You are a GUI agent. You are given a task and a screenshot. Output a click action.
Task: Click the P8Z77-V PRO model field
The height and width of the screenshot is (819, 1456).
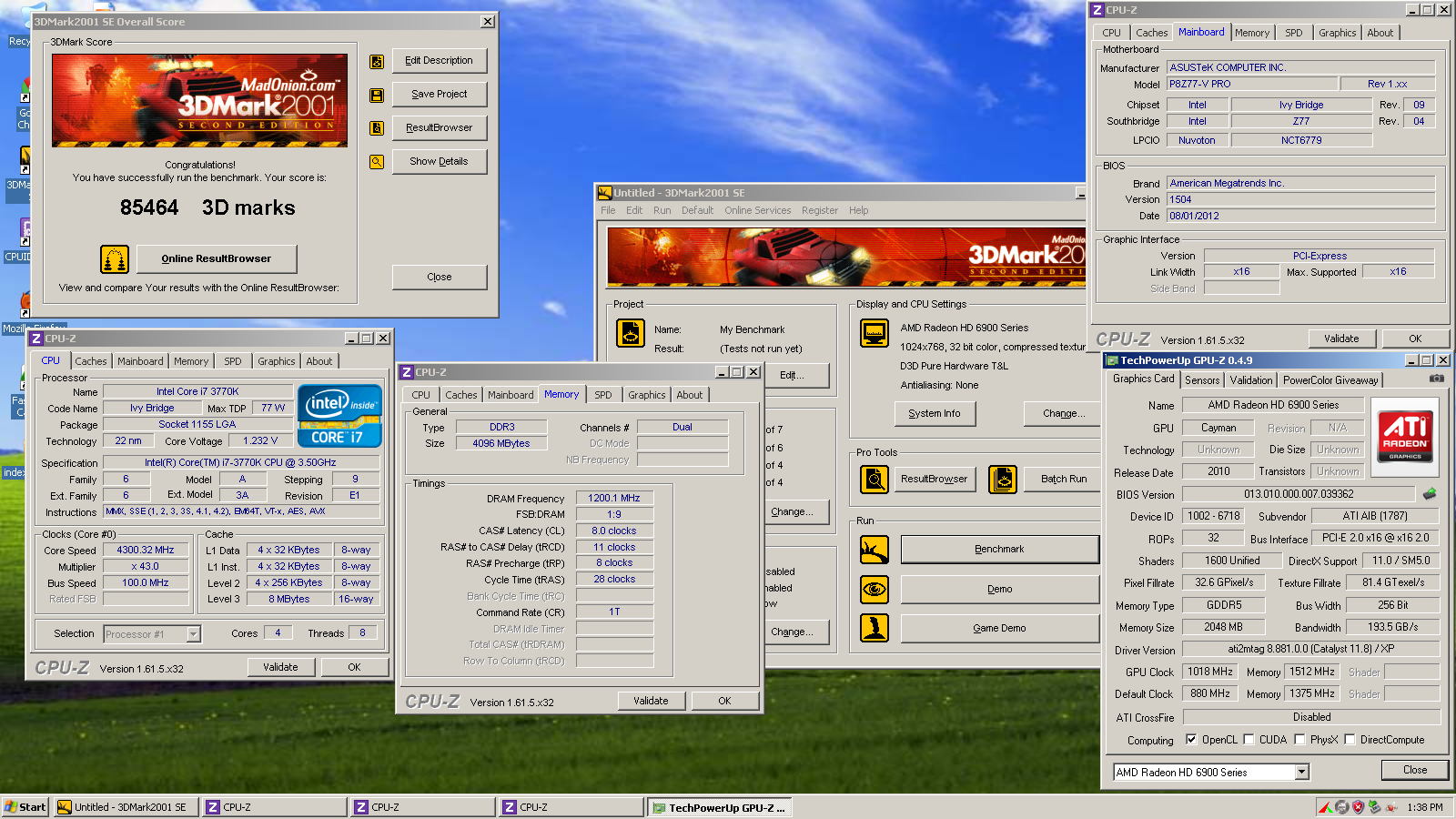1252,84
